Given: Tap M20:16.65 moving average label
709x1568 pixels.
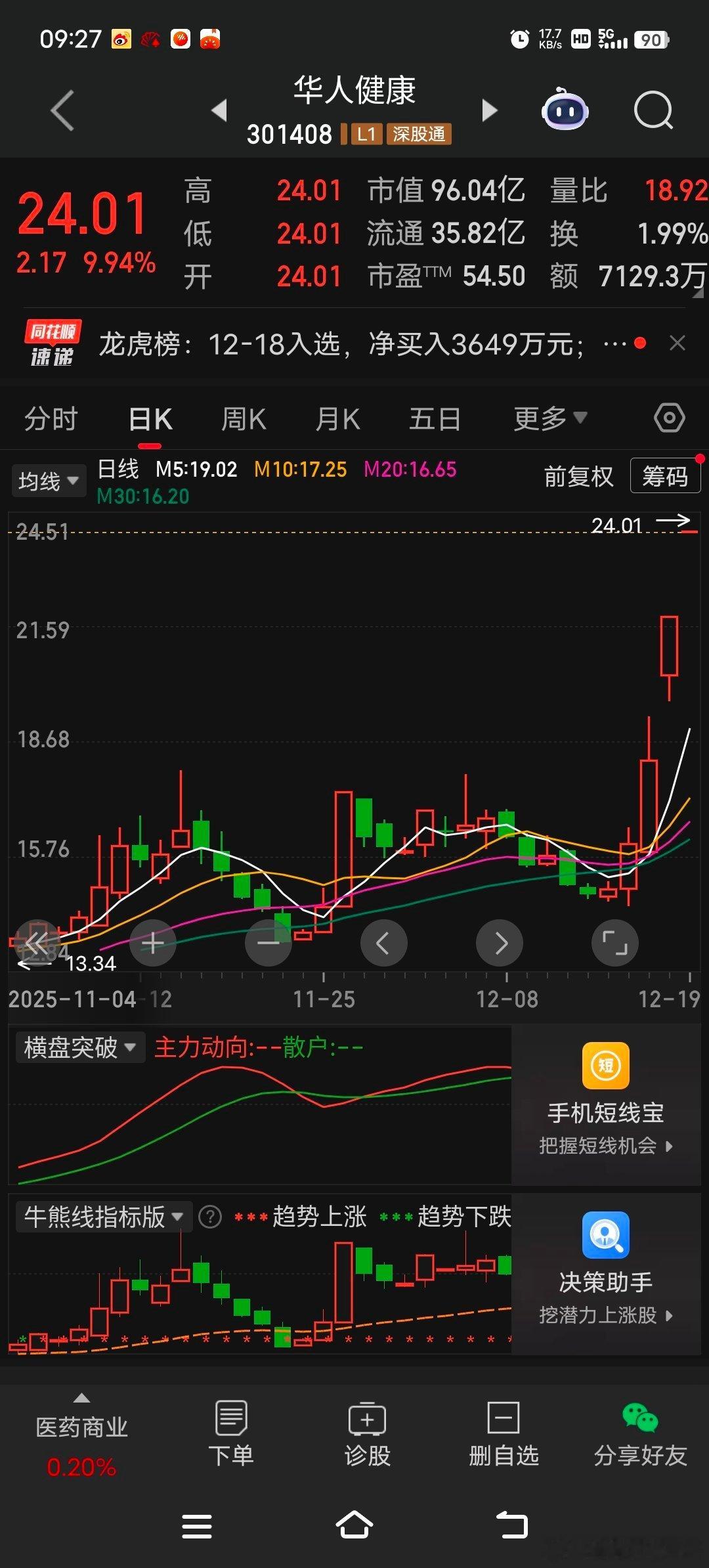Looking at the screenshot, I should tap(410, 469).
